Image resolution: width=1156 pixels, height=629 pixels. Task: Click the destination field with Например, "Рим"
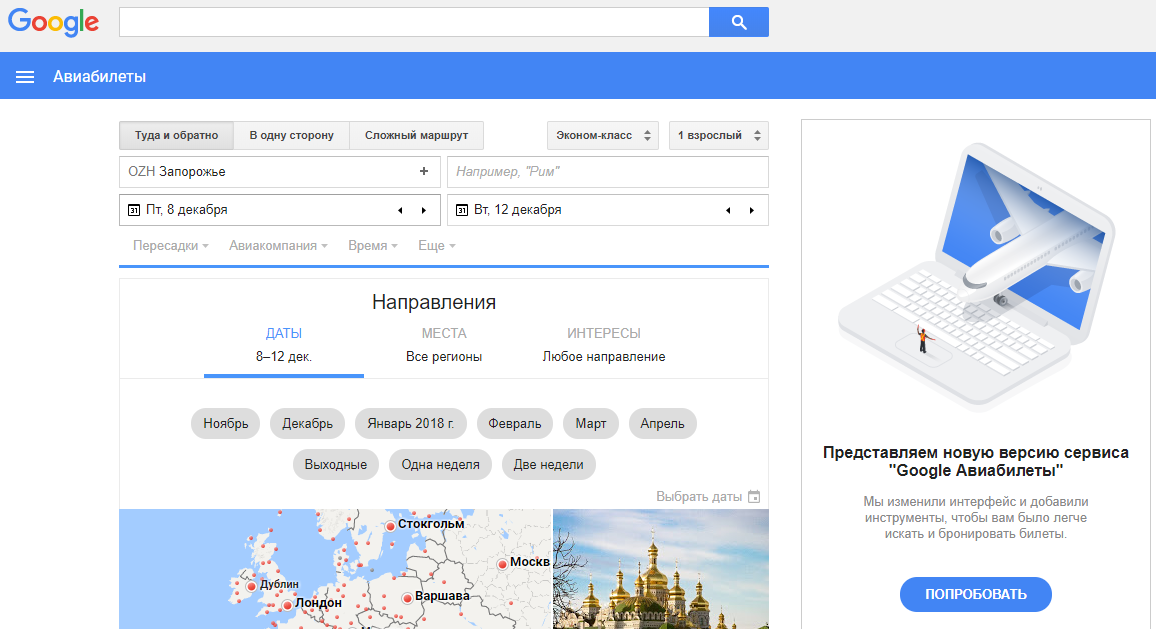point(607,171)
